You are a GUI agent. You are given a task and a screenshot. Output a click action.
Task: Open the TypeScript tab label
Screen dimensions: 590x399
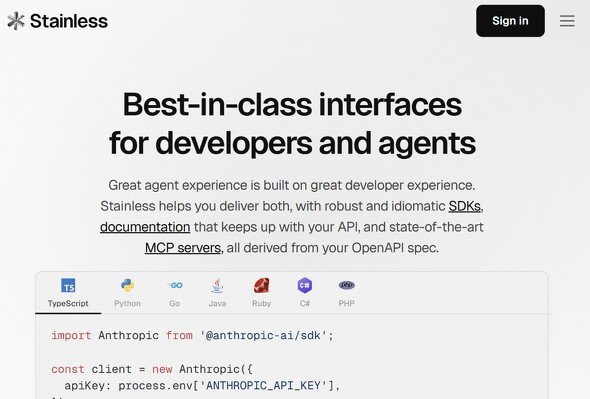[x=68, y=303]
